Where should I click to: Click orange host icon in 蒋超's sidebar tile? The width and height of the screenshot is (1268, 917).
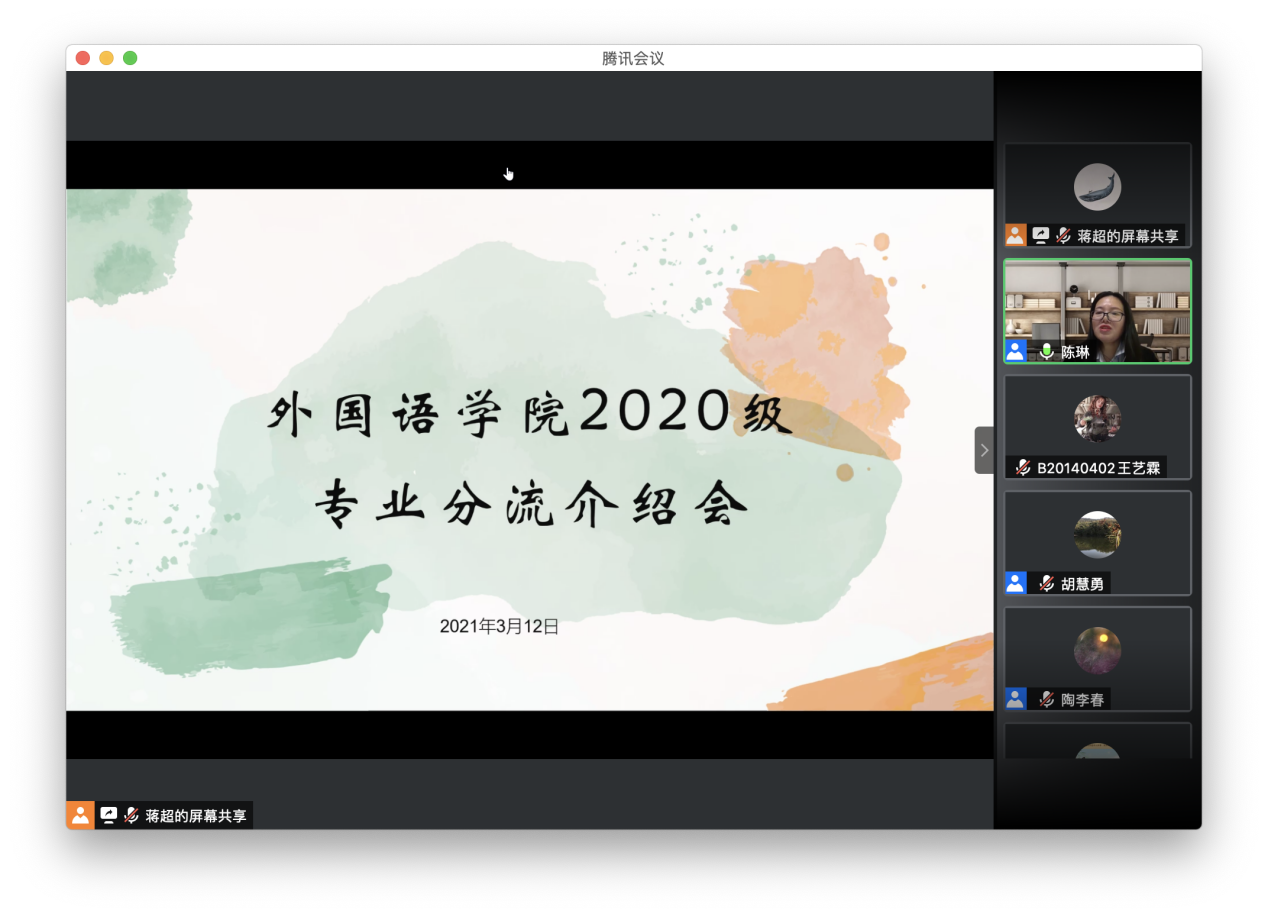click(x=1015, y=235)
